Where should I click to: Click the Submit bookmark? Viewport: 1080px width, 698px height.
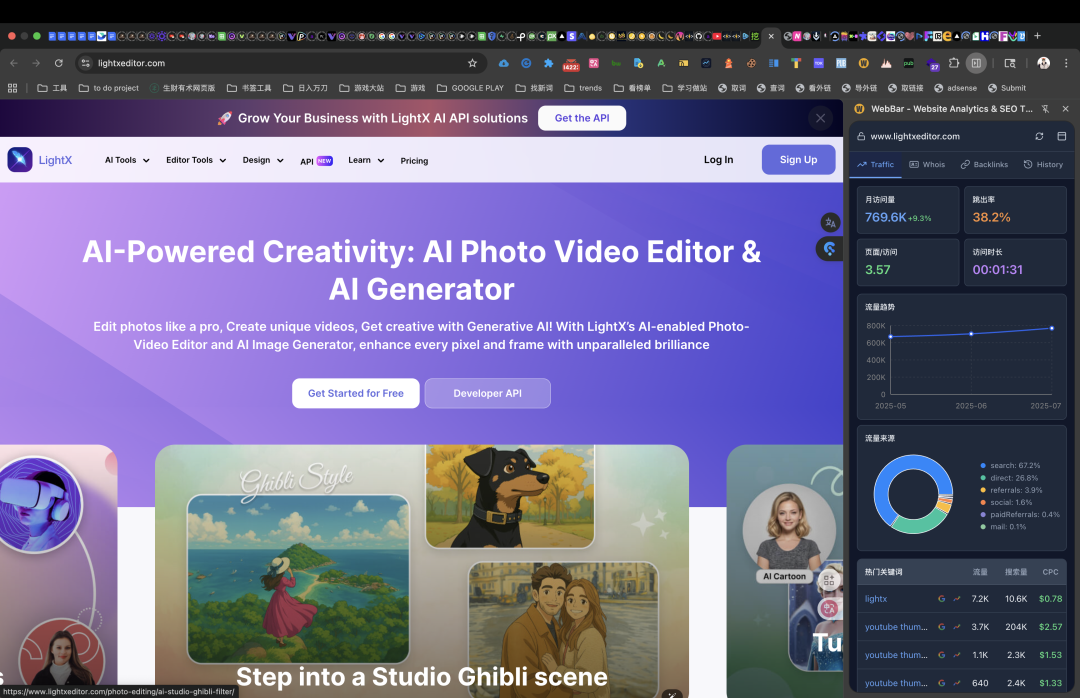click(1006, 88)
